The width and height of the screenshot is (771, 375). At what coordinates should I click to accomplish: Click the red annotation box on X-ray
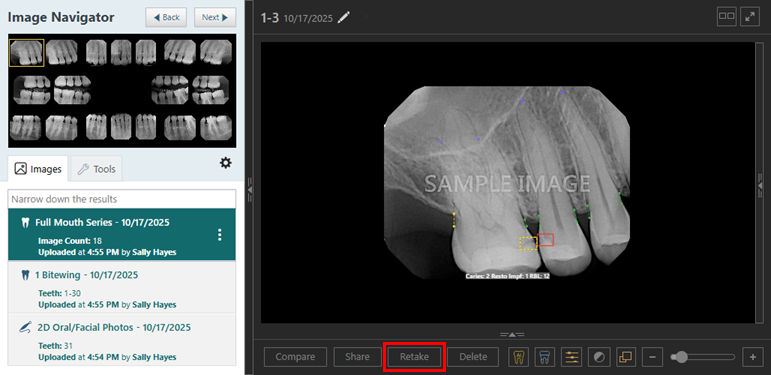click(x=545, y=240)
